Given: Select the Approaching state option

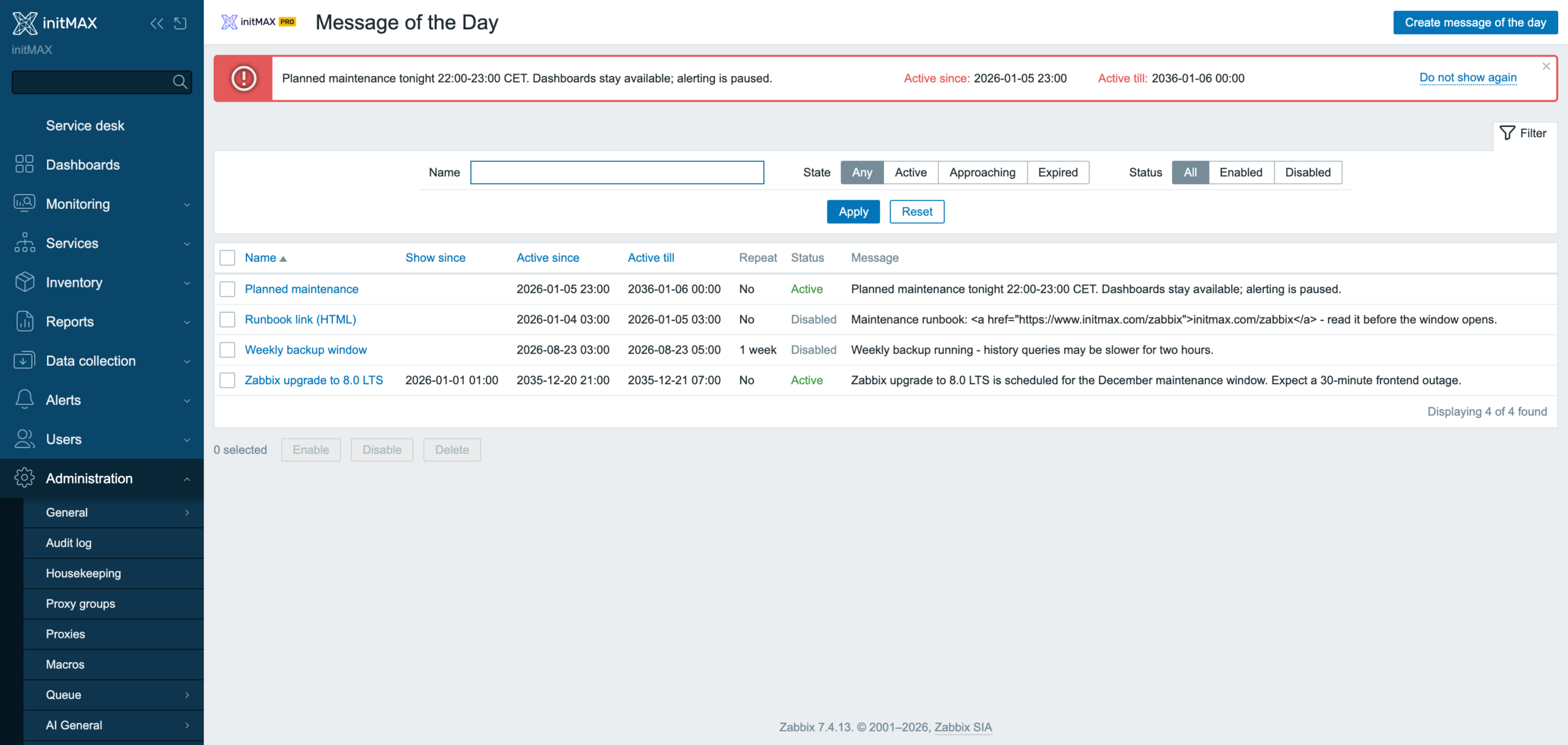Looking at the screenshot, I should click(x=982, y=173).
